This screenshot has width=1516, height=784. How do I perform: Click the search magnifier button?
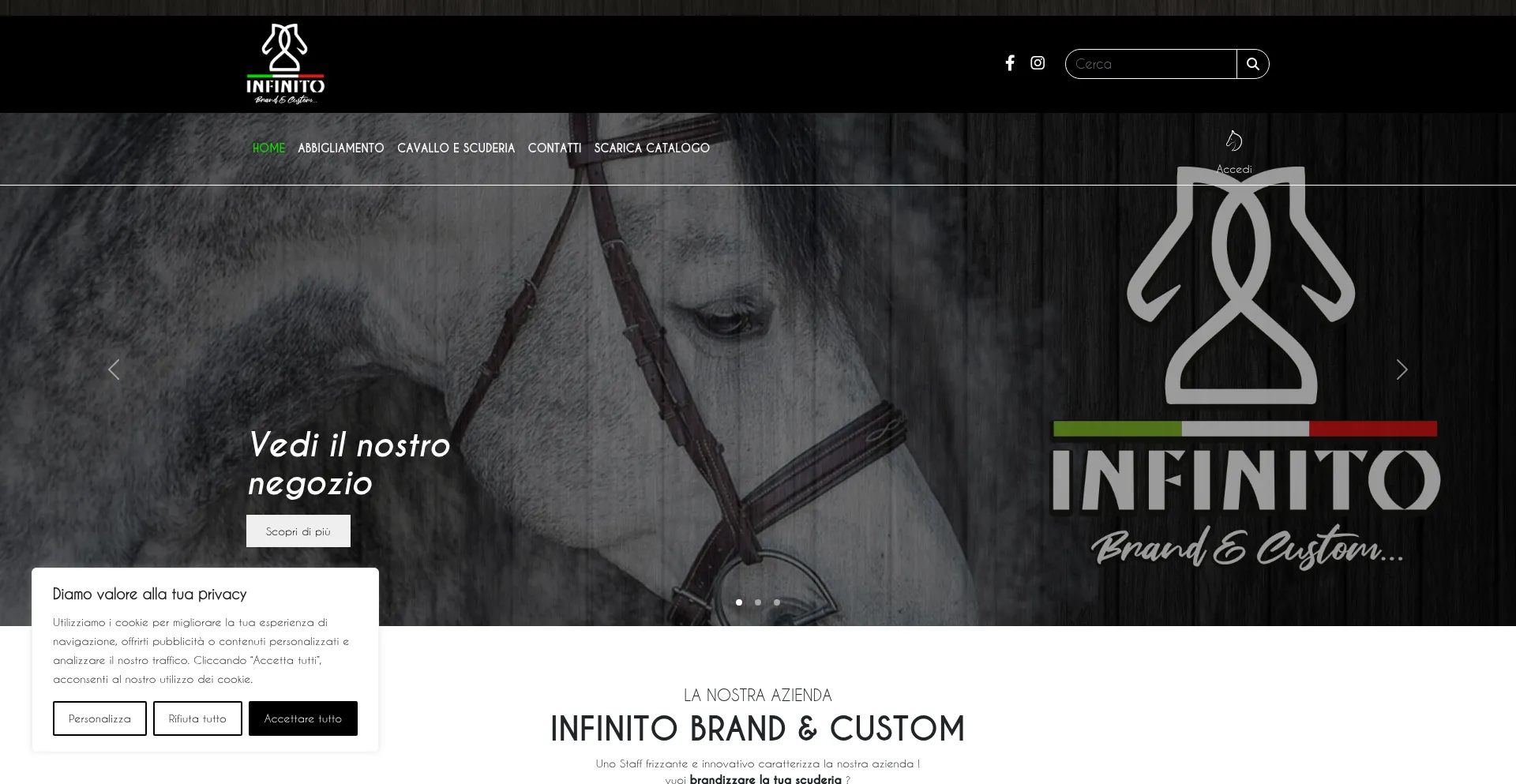pos(1253,64)
